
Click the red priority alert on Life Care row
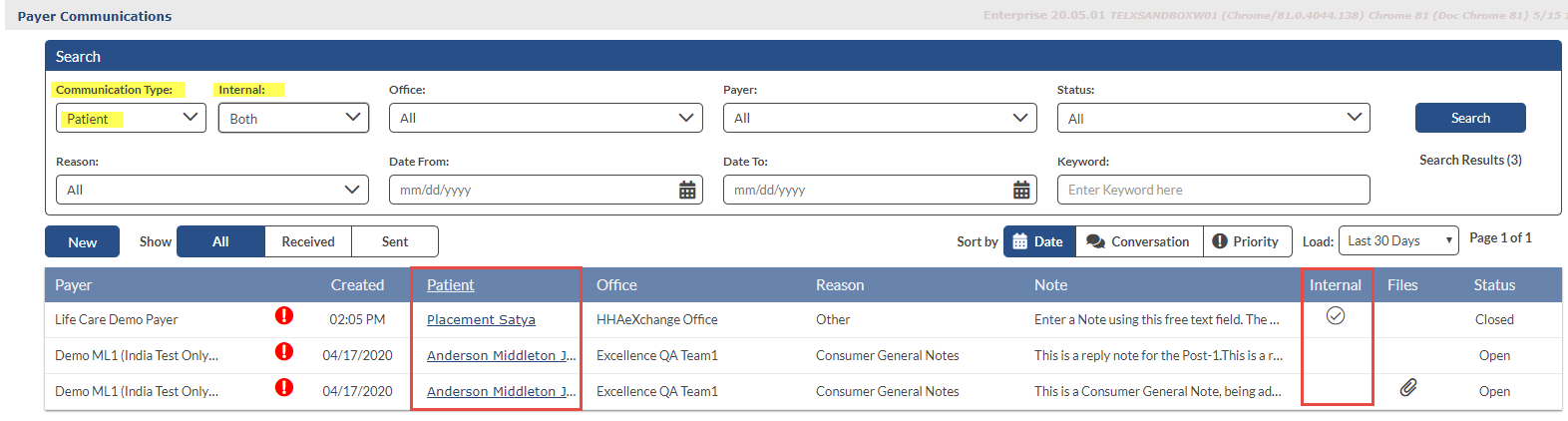[284, 316]
